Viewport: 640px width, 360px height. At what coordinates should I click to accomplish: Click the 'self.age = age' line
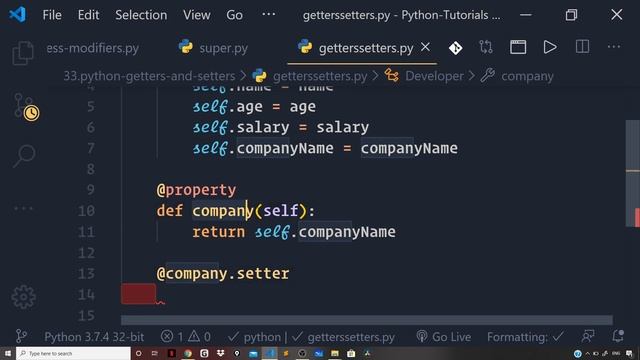point(254,107)
